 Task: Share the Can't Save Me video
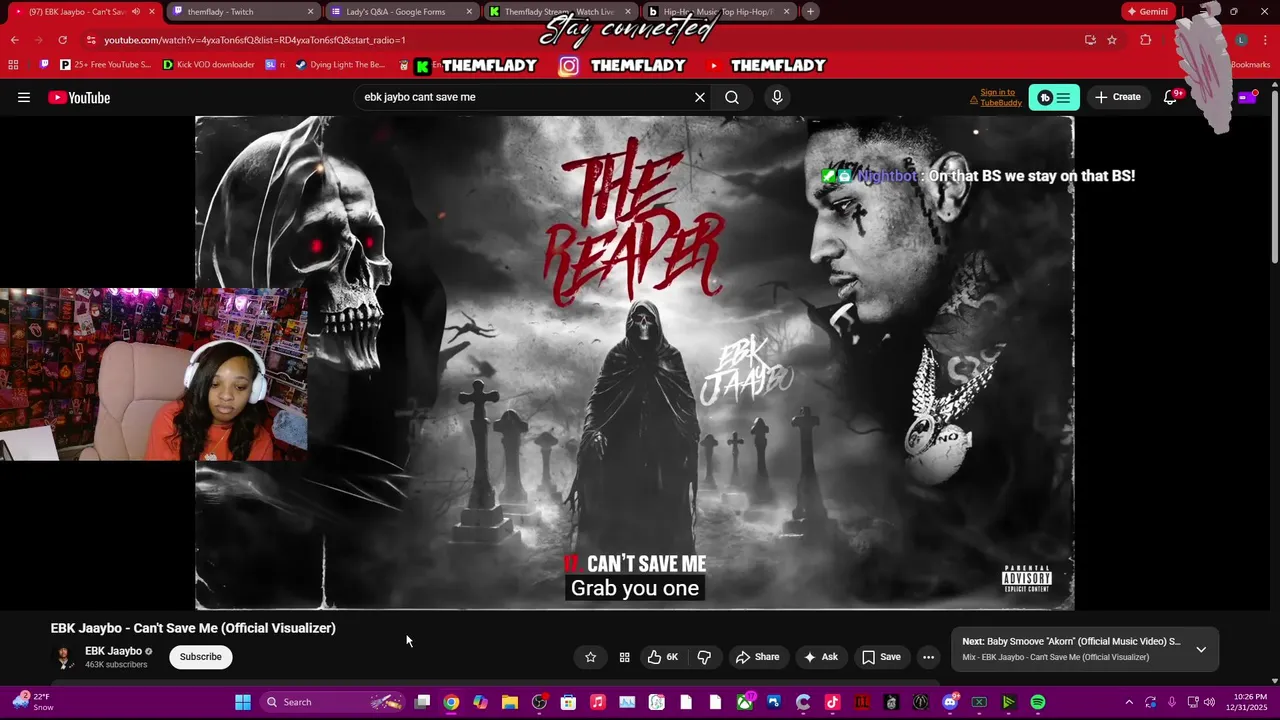point(757,657)
